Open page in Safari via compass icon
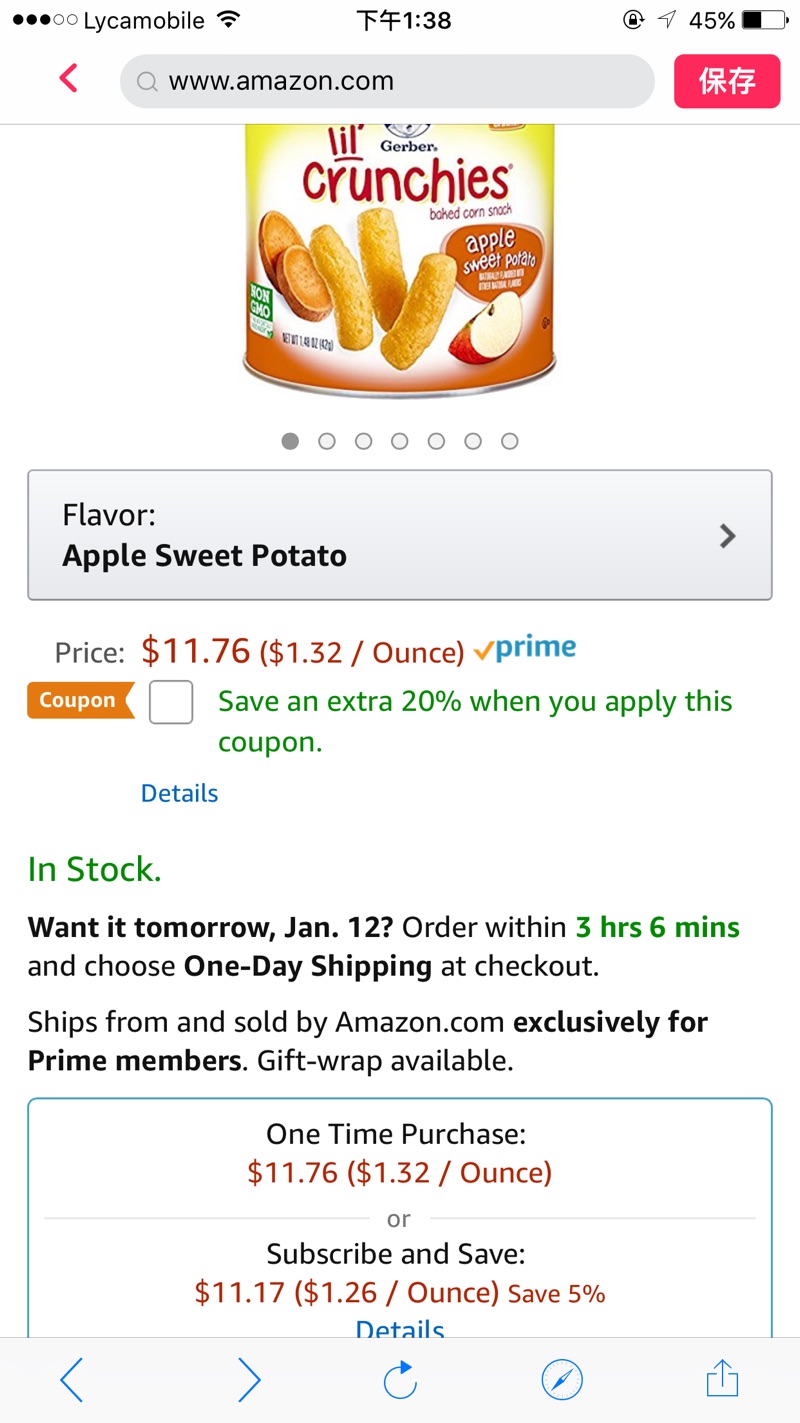The image size is (800, 1423). tap(562, 1381)
